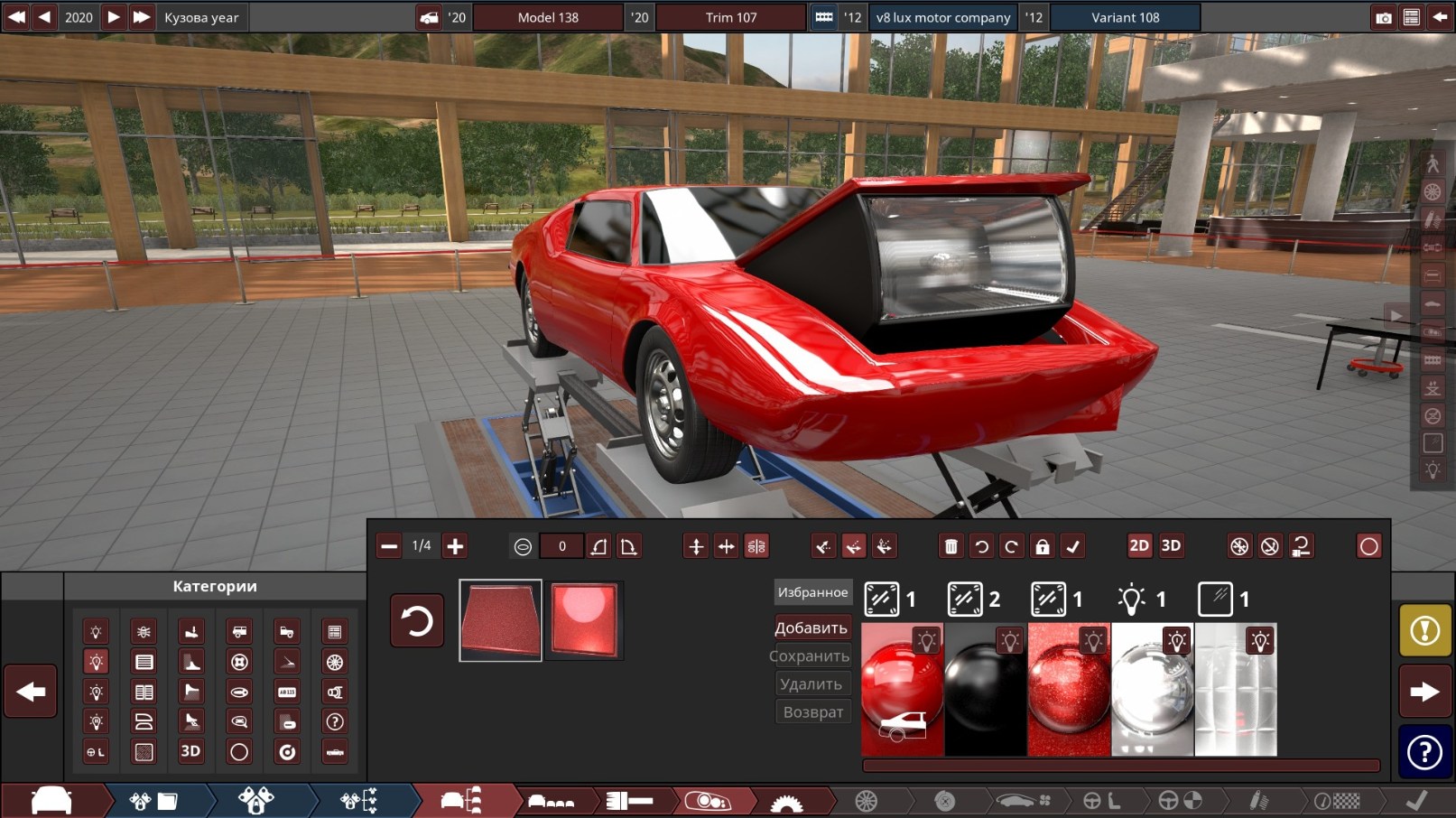Redo fixture action

click(1011, 546)
